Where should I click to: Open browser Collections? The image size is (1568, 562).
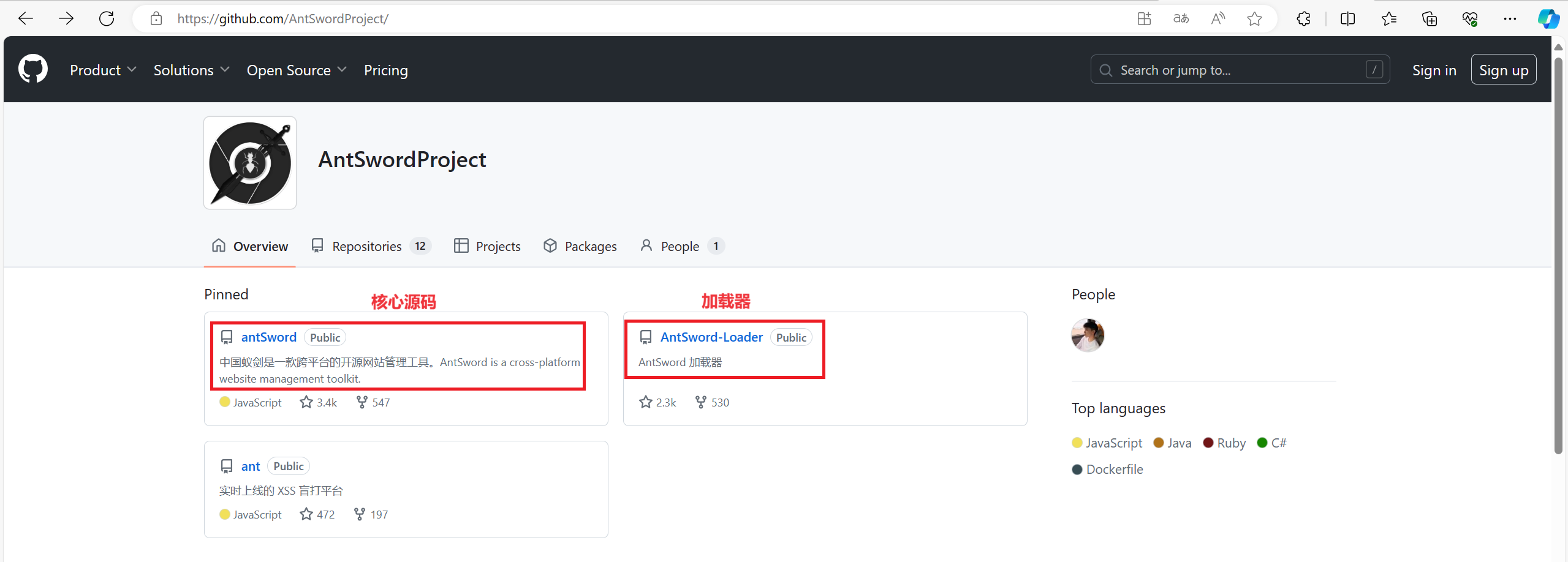click(1429, 19)
